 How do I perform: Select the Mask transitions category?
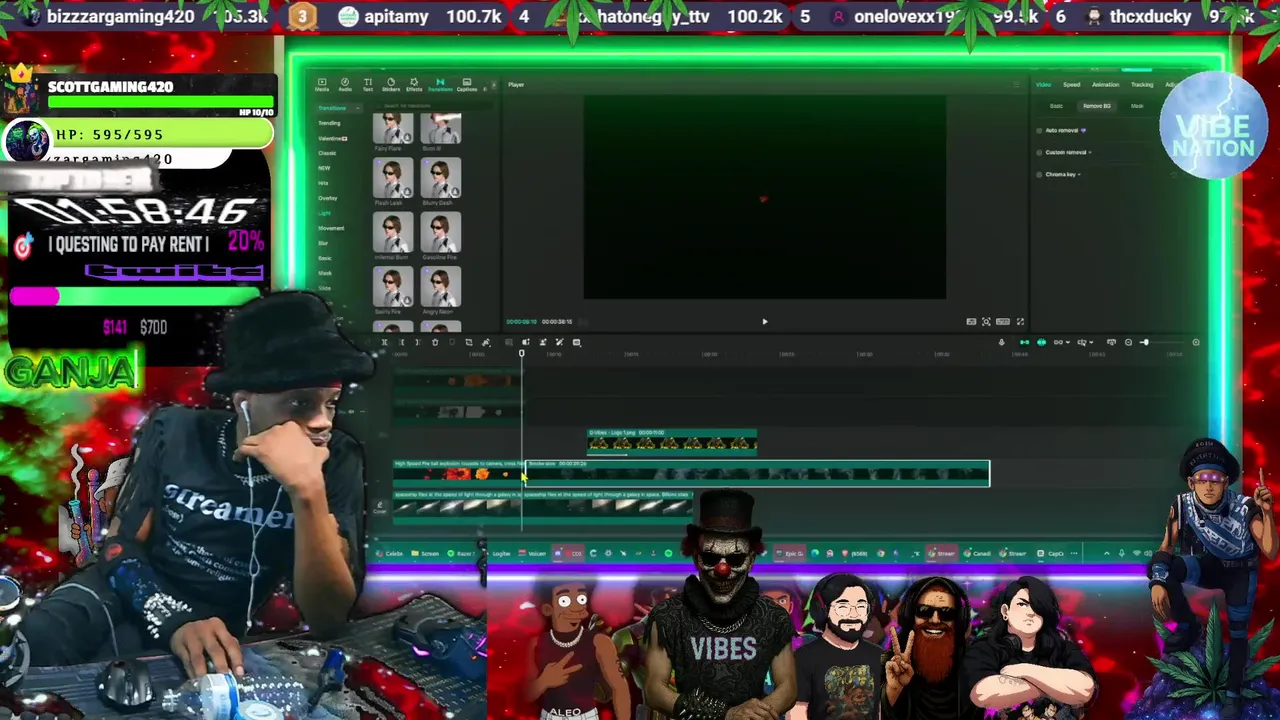coord(325,273)
